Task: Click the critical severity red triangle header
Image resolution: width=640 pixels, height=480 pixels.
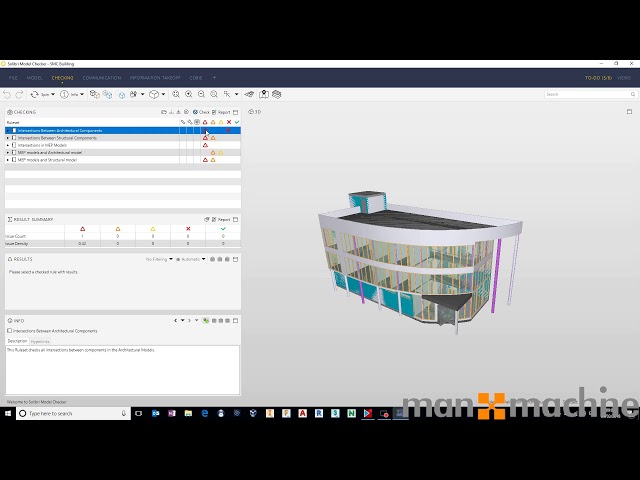Action: tap(205, 122)
